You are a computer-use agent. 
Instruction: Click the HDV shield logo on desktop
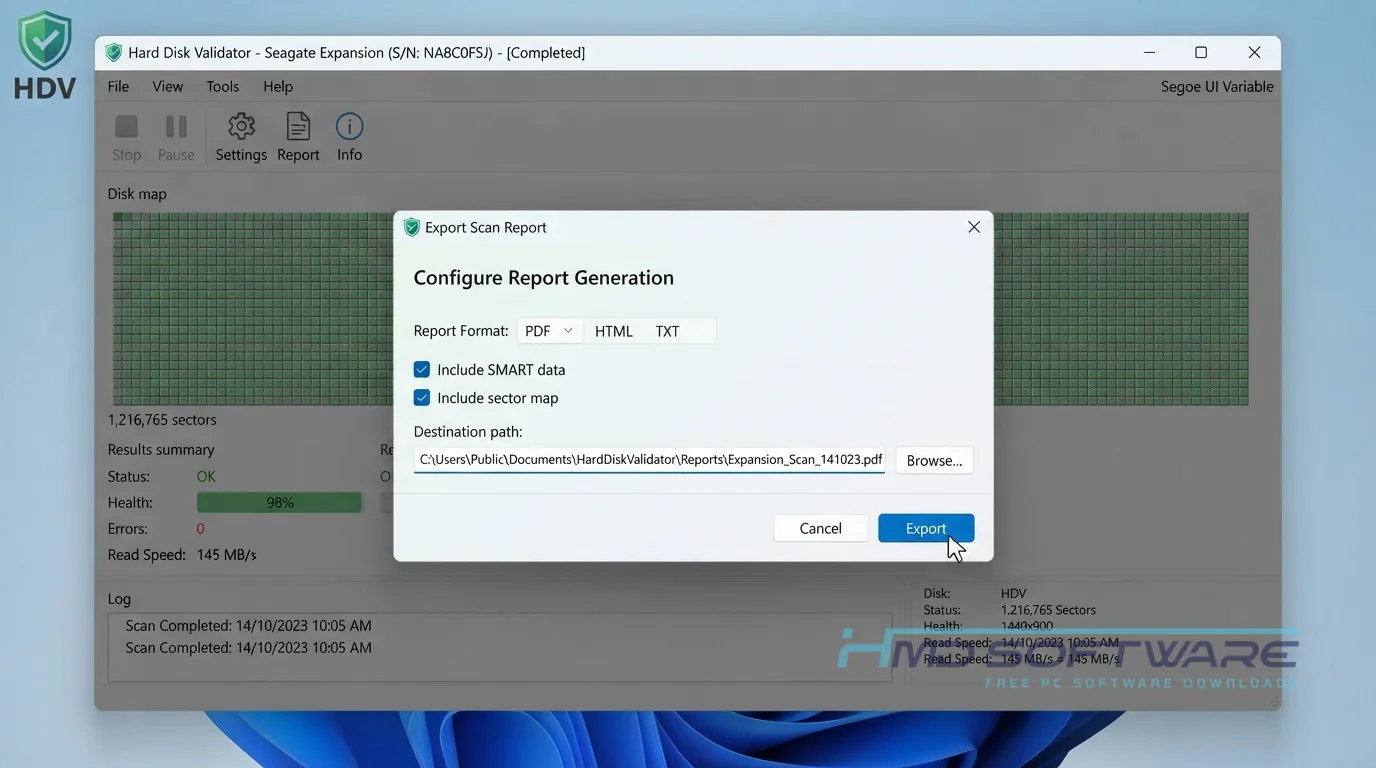click(x=46, y=42)
